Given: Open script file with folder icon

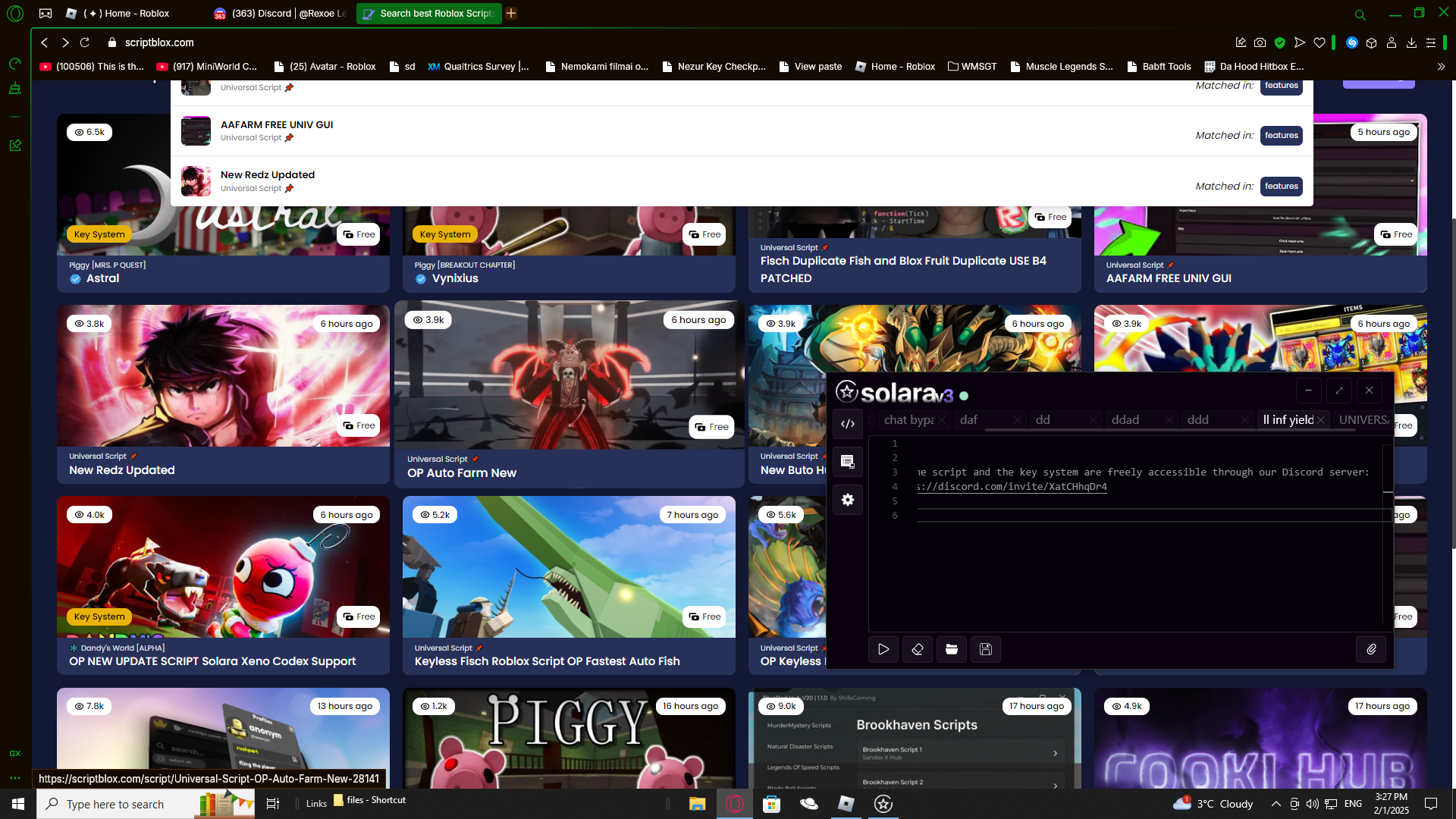Looking at the screenshot, I should pyautogui.click(x=952, y=649).
